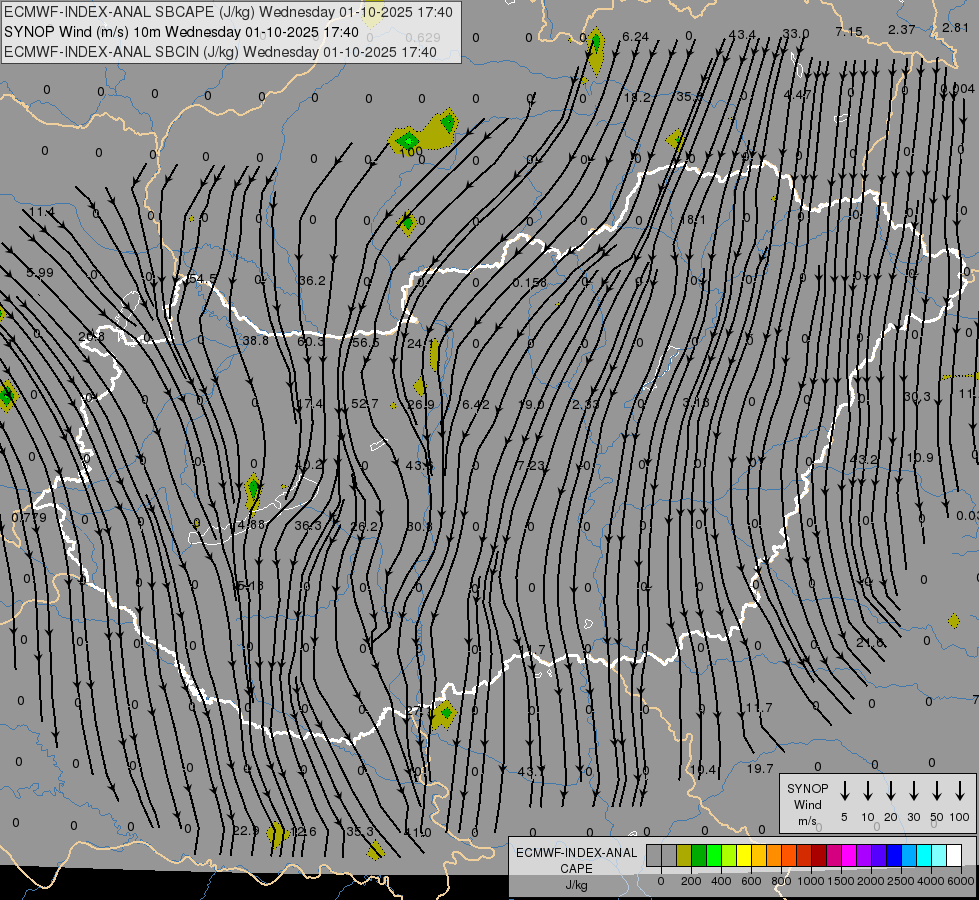Click the 56.5 value on the map
Screen dimensions: 979x900
pyautogui.click(x=365, y=343)
